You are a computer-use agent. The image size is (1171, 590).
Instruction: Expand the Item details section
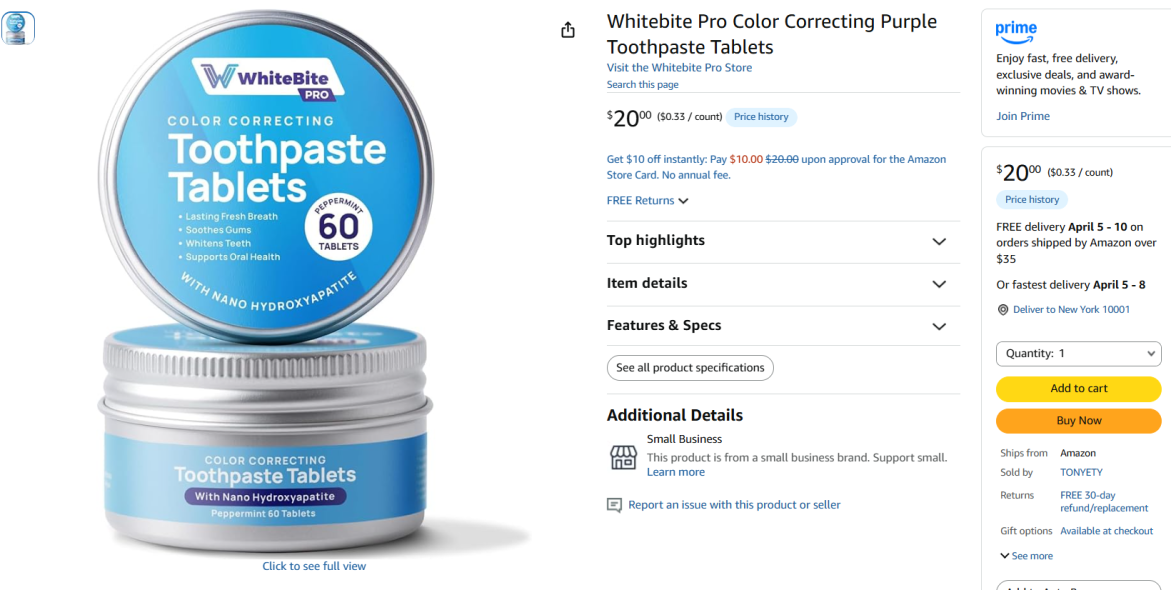click(783, 284)
